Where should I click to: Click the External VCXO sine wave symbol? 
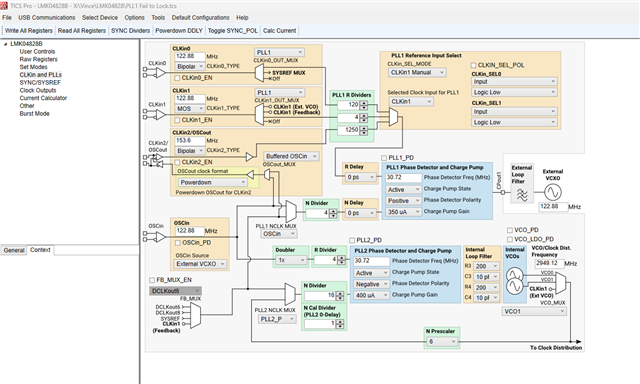click(x=553, y=192)
